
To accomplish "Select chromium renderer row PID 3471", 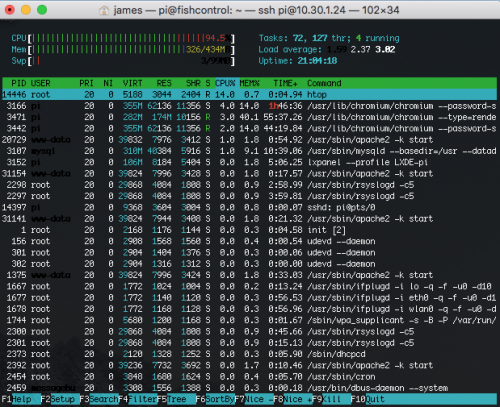I will (249, 117).
